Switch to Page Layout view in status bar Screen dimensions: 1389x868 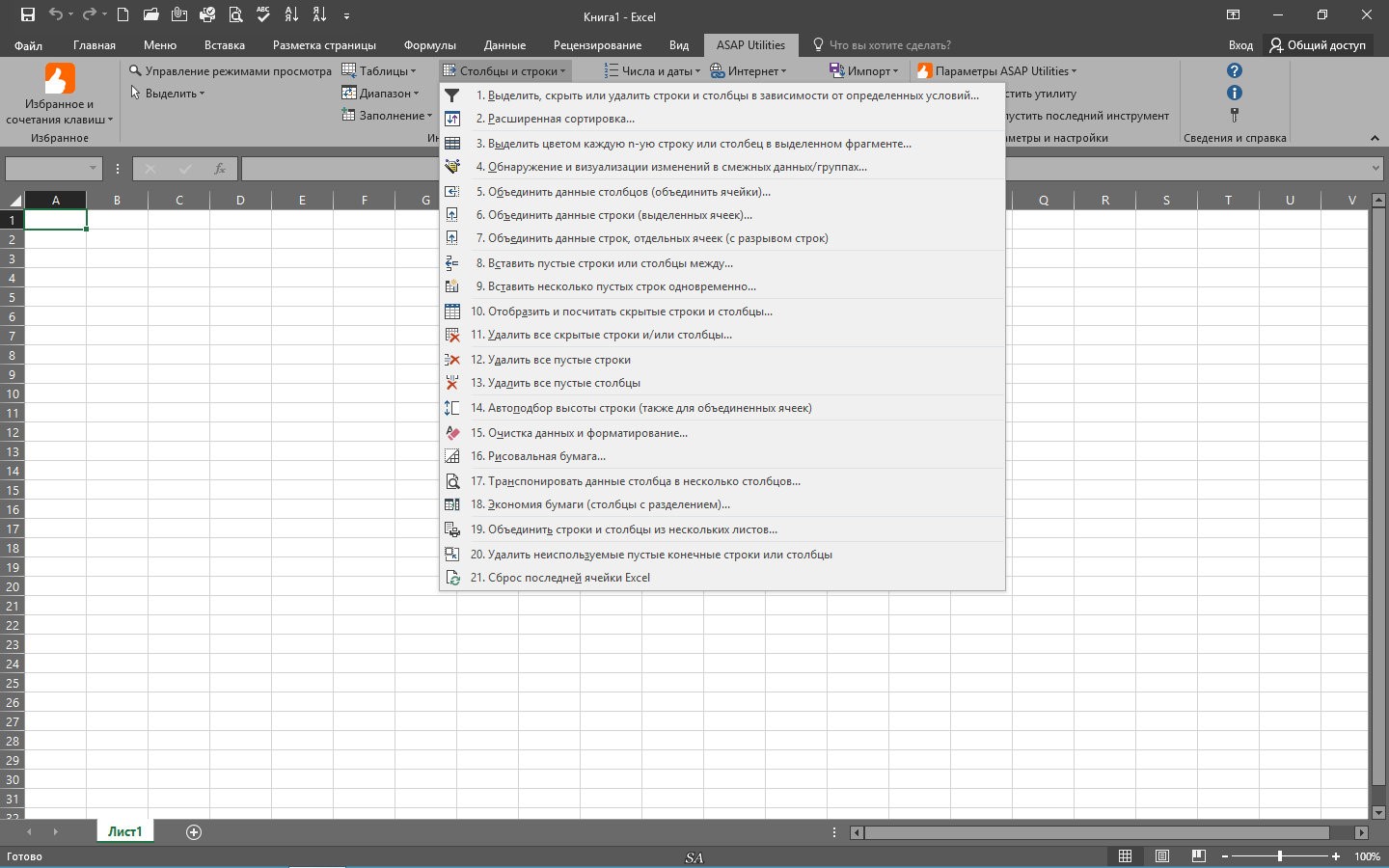pos(1160,856)
